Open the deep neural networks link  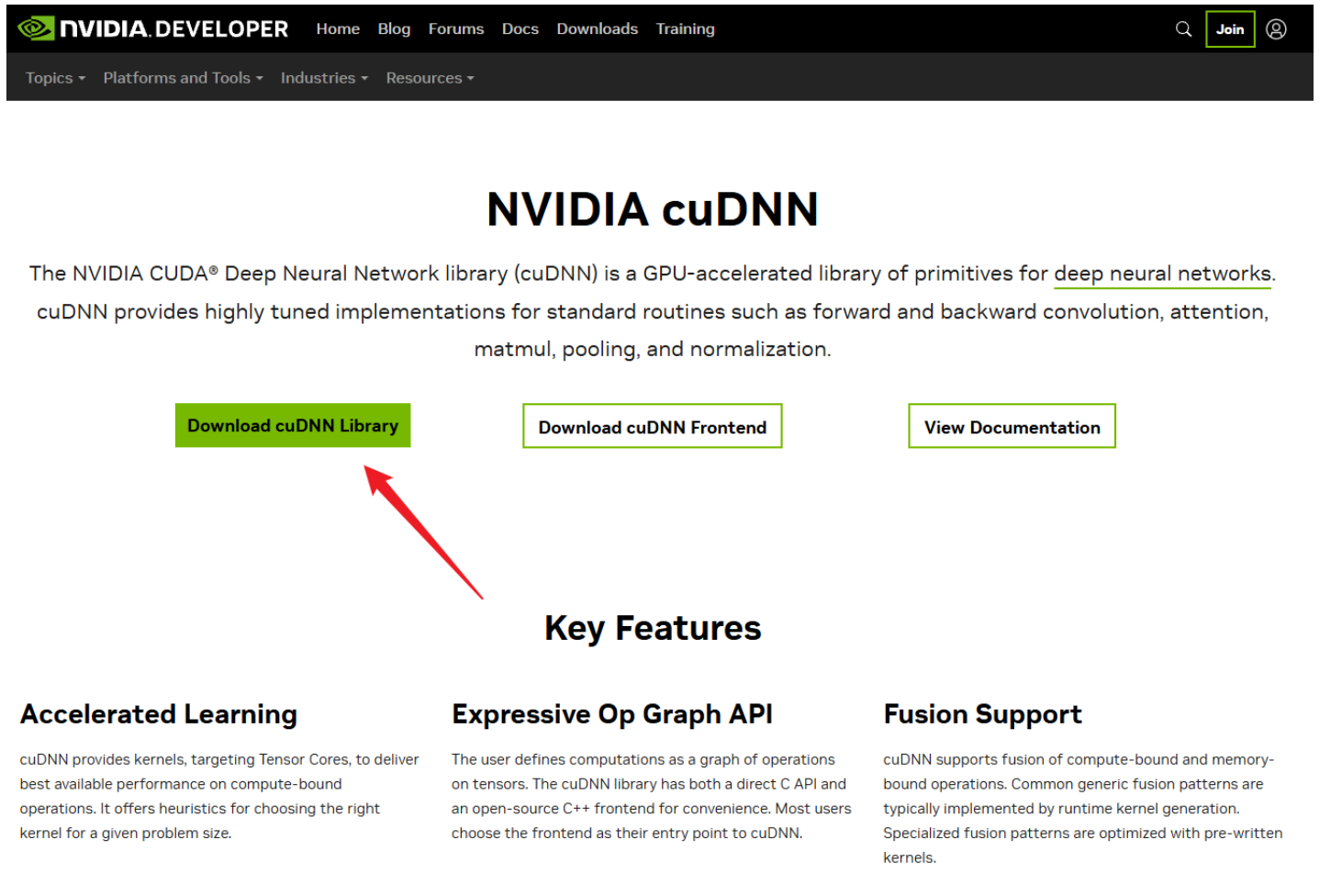[1161, 273]
